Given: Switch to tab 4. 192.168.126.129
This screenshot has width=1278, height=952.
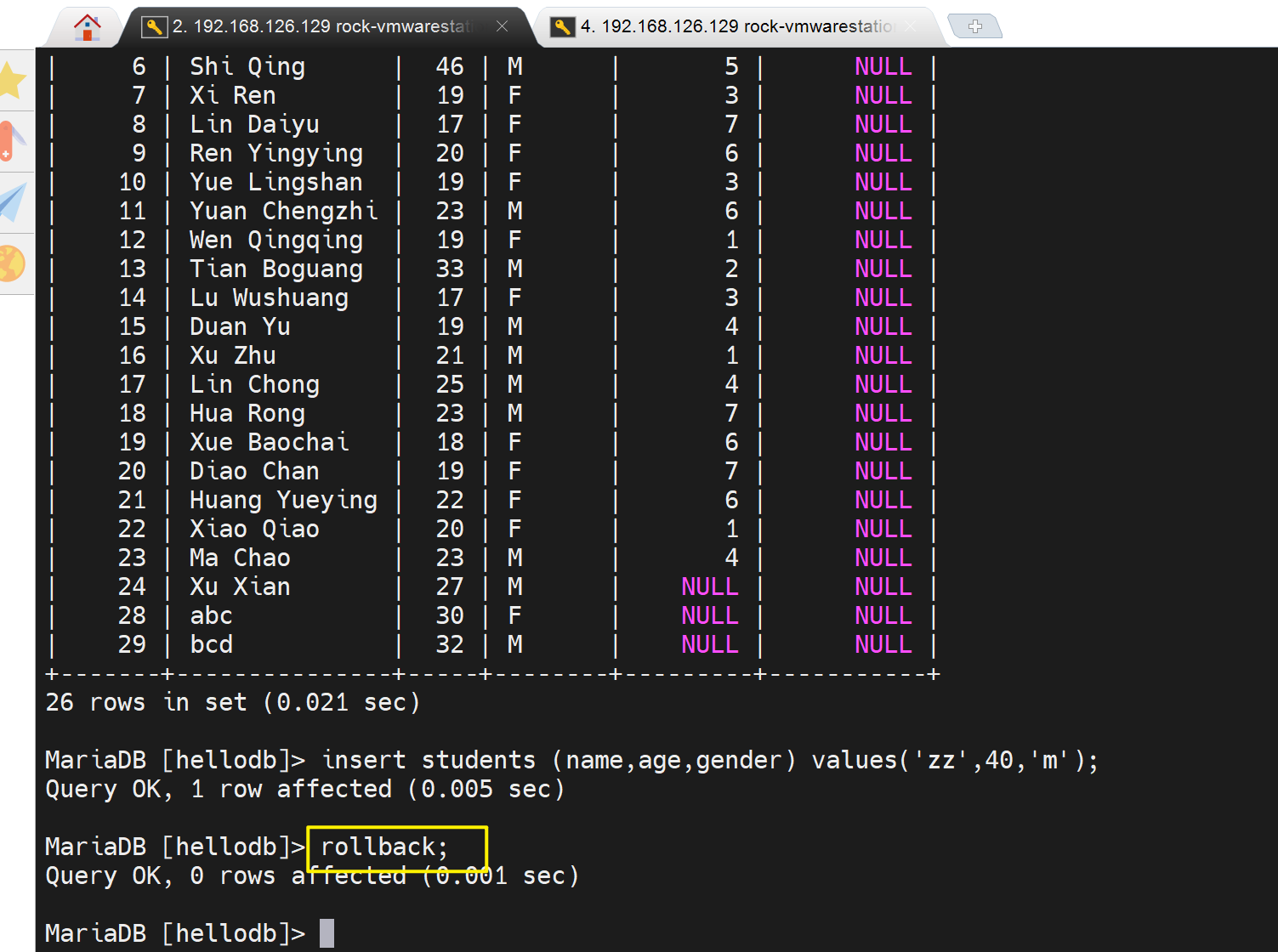Looking at the screenshot, I should click(x=736, y=27).
